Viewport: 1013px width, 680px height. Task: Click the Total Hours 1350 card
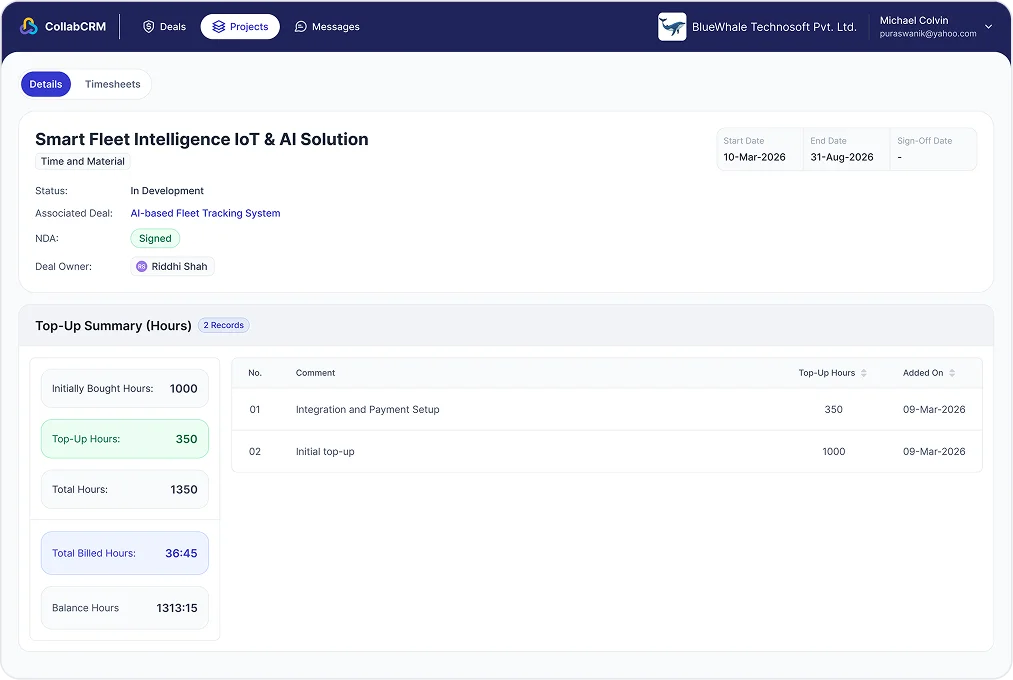pos(125,489)
